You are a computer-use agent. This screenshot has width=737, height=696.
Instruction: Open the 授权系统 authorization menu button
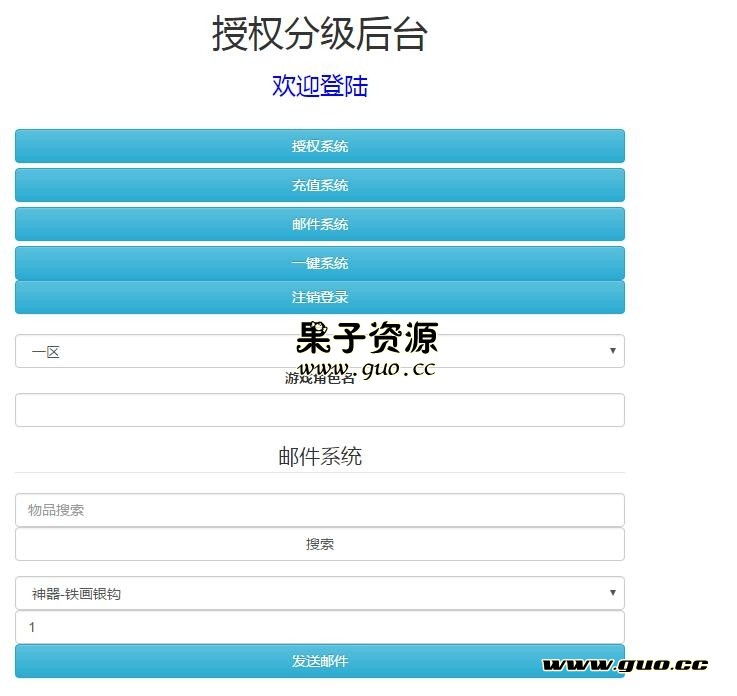320,146
